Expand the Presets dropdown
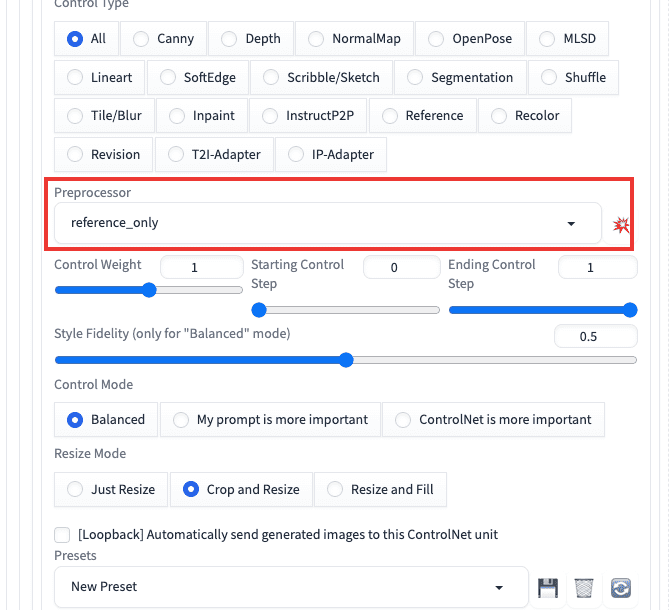Image resolution: width=670 pixels, height=610 pixels. (291, 587)
